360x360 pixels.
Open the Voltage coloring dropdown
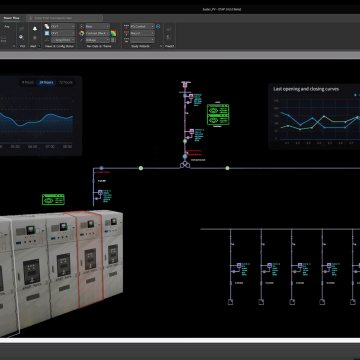tap(97, 40)
